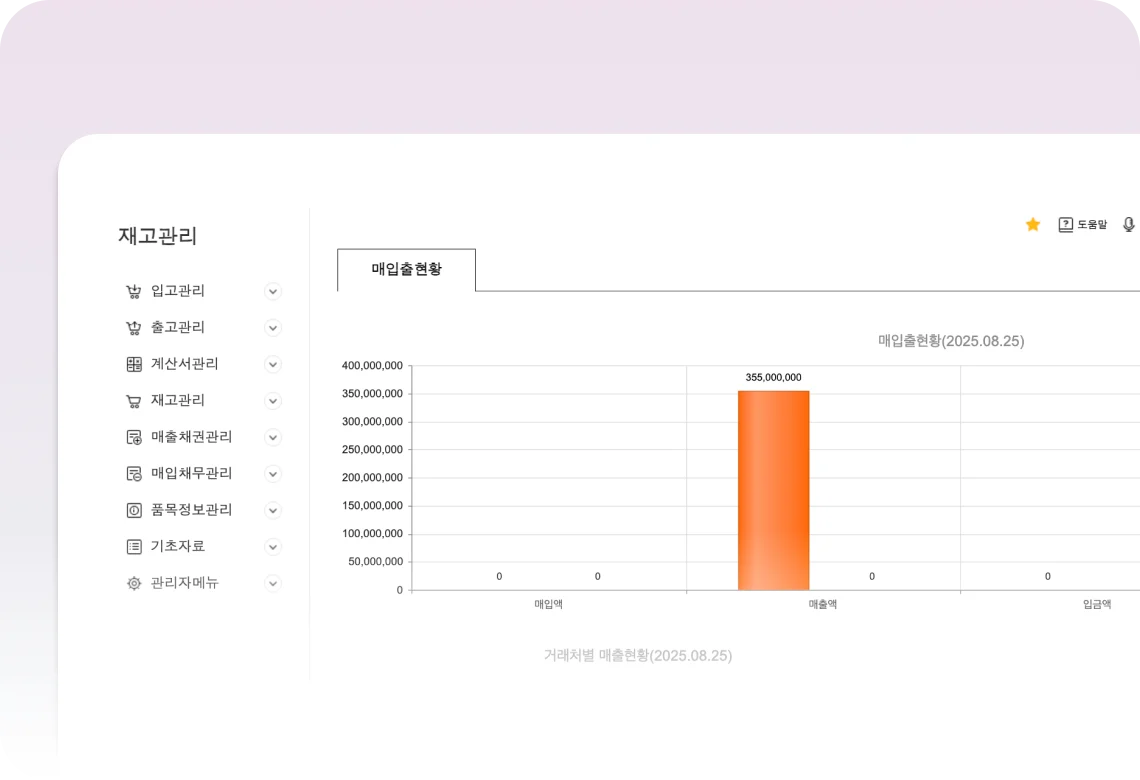Expand the 기초자료 chevron
1140x780 pixels.
click(x=272, y=547)
